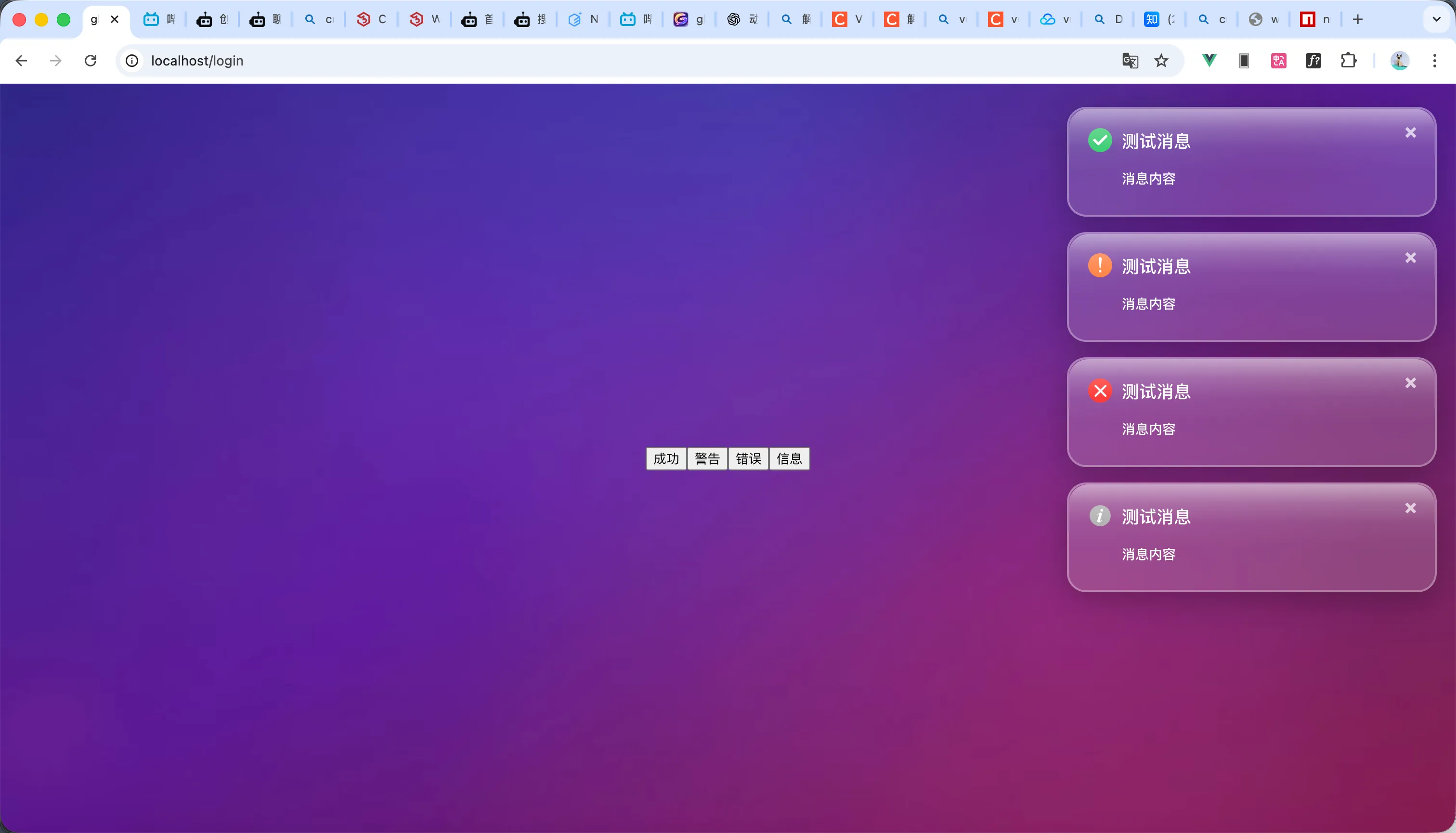
Task: Click the gray info icon
Action: (1100, 516)
